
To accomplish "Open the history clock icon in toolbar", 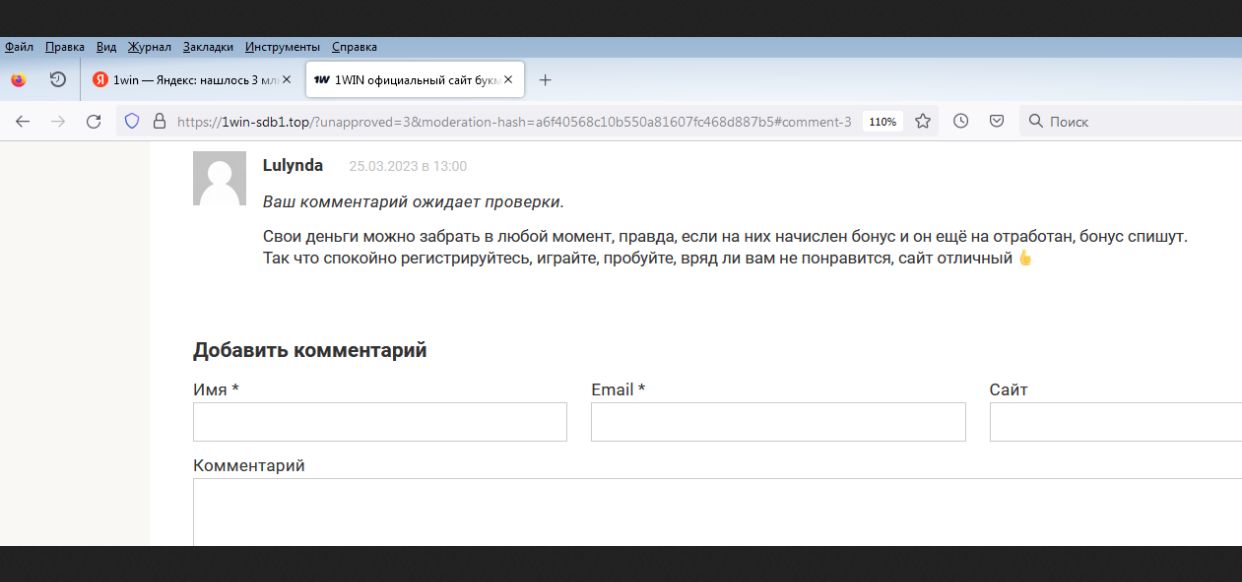I will click(x=960, y=122).
